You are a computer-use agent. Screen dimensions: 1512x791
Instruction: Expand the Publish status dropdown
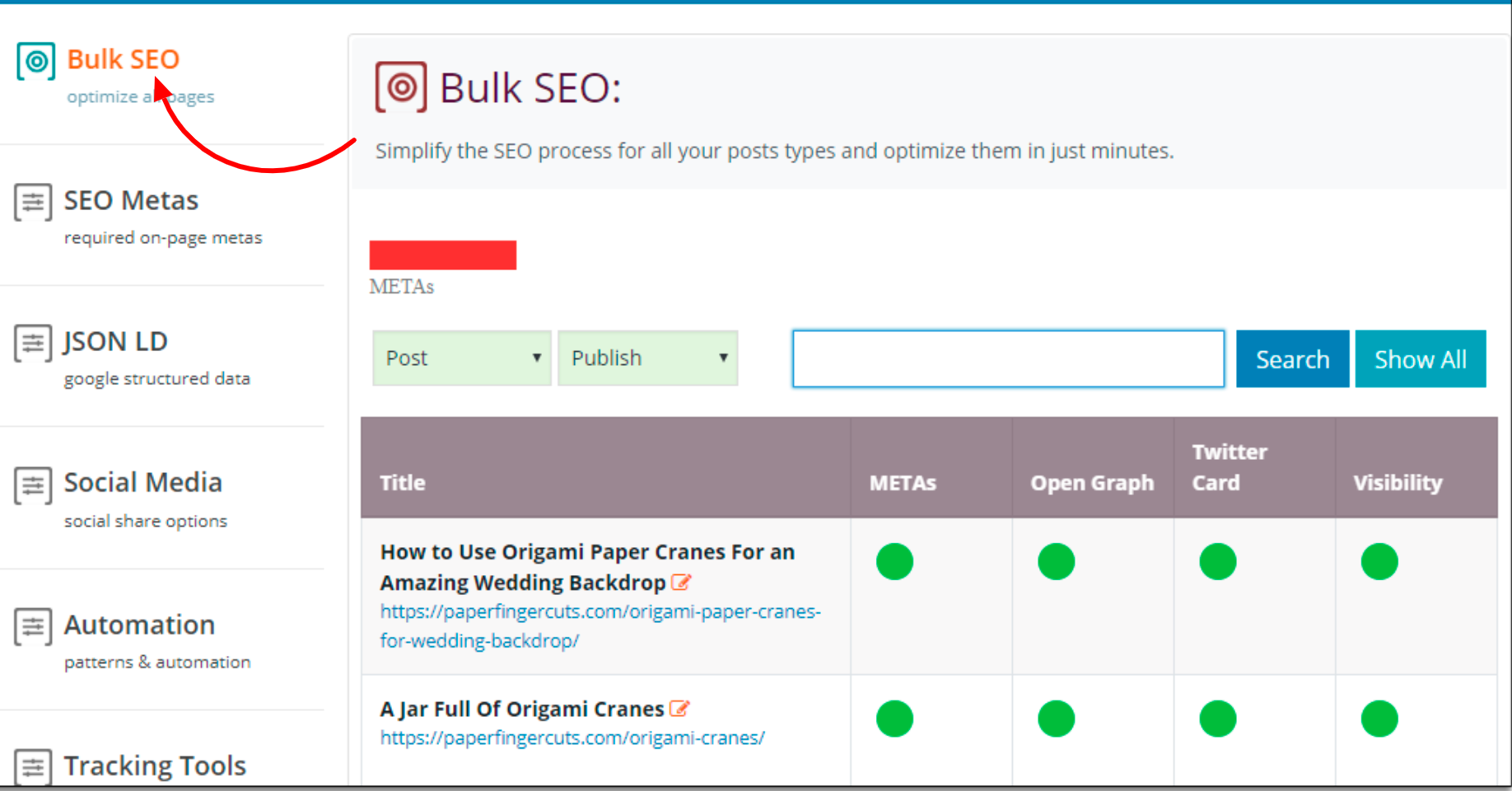(x=647, y=358)
